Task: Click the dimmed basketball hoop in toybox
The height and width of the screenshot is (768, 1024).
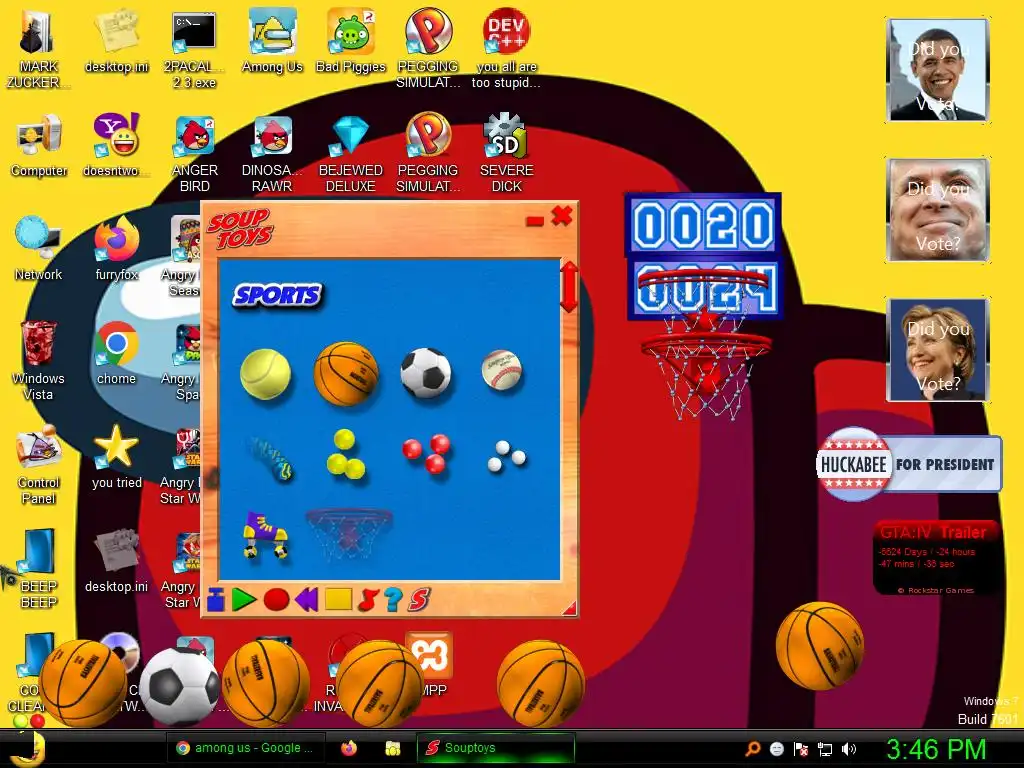Action: pos(349,533)
